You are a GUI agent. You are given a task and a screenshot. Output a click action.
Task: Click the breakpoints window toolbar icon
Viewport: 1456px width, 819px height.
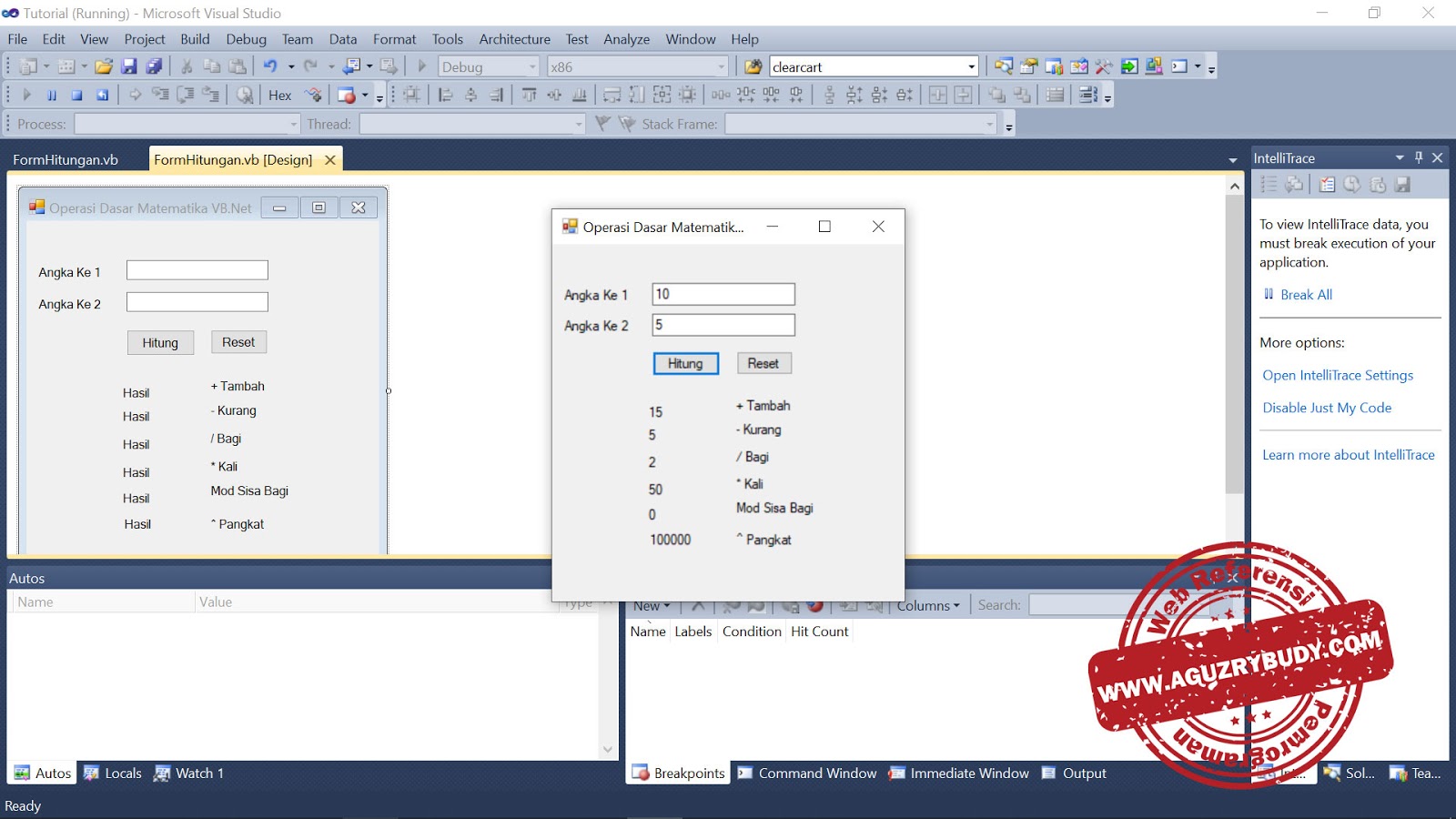[347, 95]
